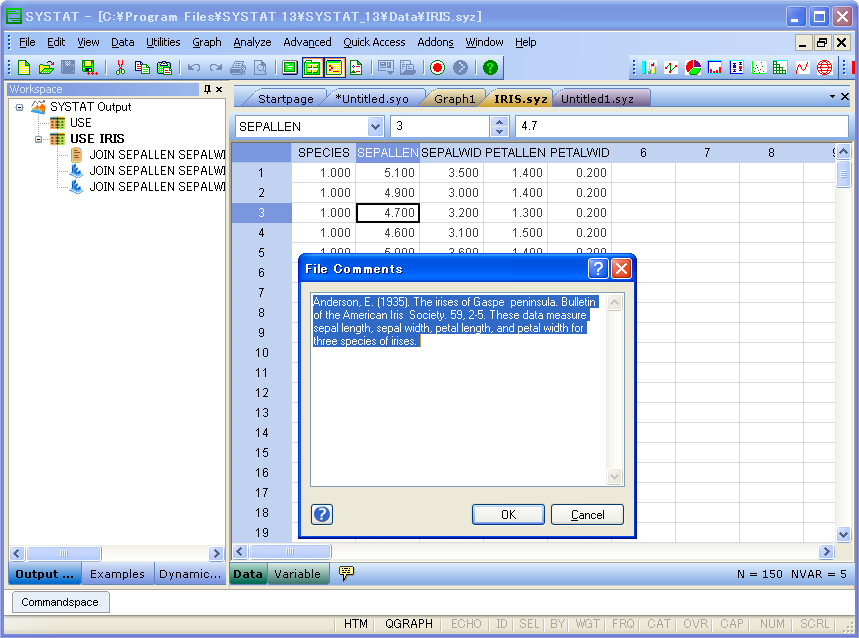Click the Cut scissors icon
Screen dimensions: 859x638
point(121,67)
